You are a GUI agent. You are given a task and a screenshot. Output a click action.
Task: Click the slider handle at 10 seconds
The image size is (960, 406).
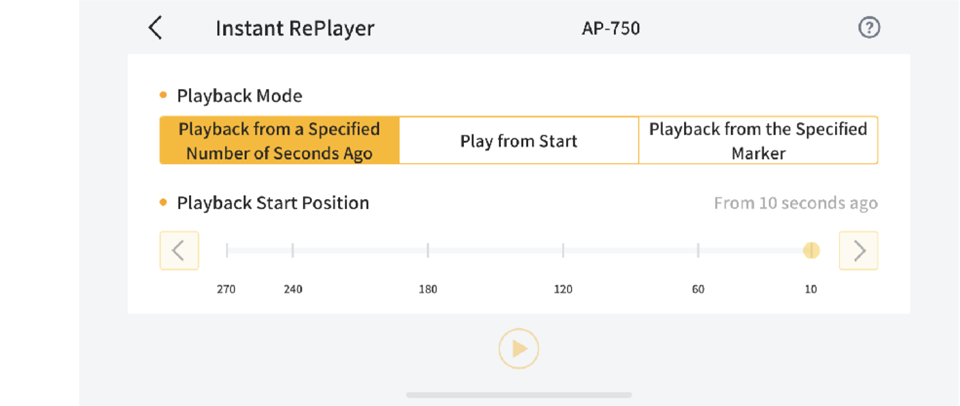coord(811,250)
